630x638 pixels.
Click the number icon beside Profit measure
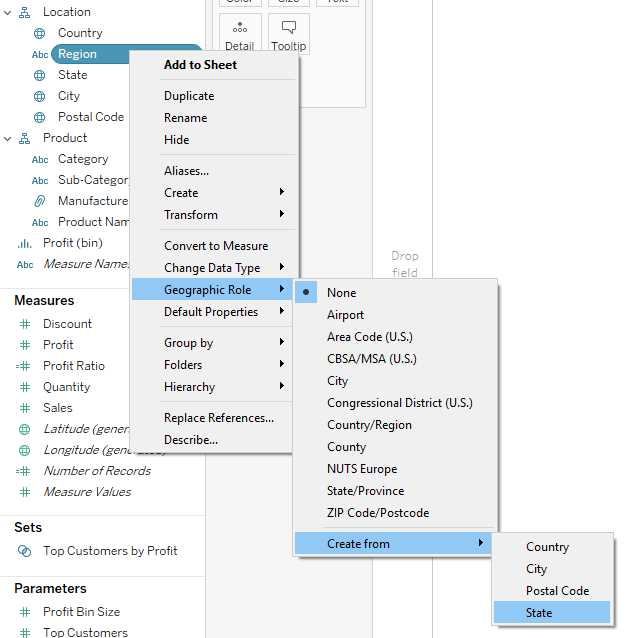[x=25, y=345]
